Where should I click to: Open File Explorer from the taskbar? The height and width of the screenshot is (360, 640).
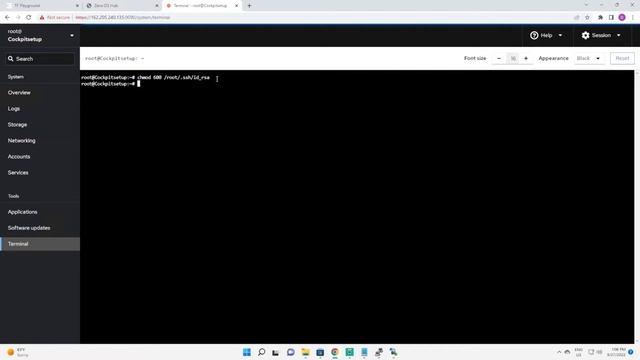pyautogui.click(x=305, y=352)
